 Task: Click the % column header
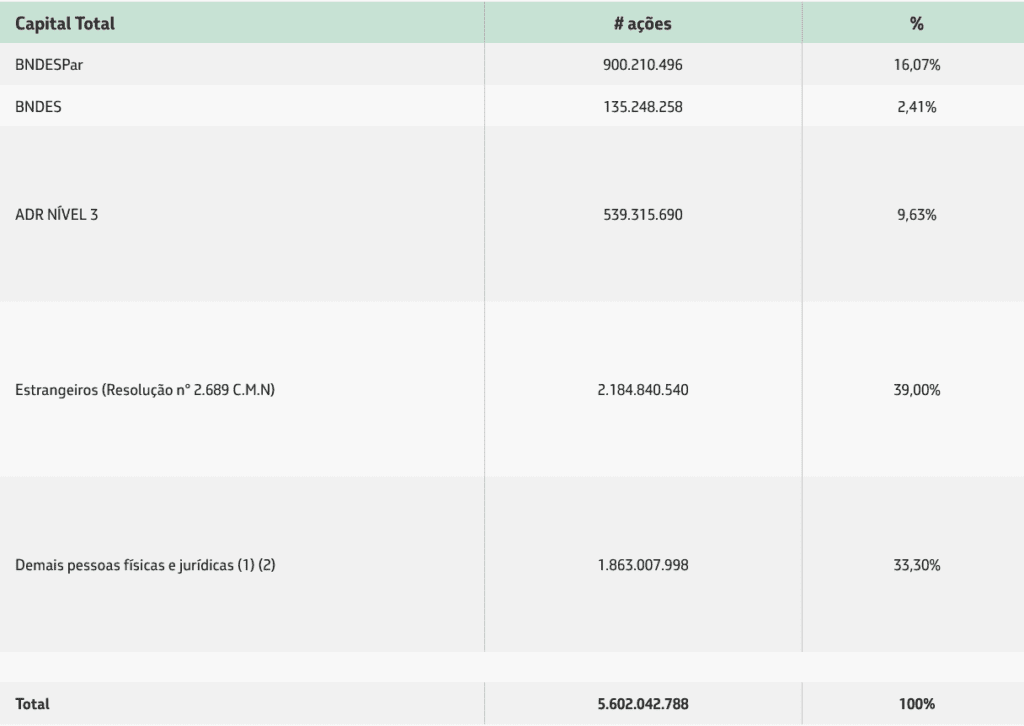pos(916,24)
